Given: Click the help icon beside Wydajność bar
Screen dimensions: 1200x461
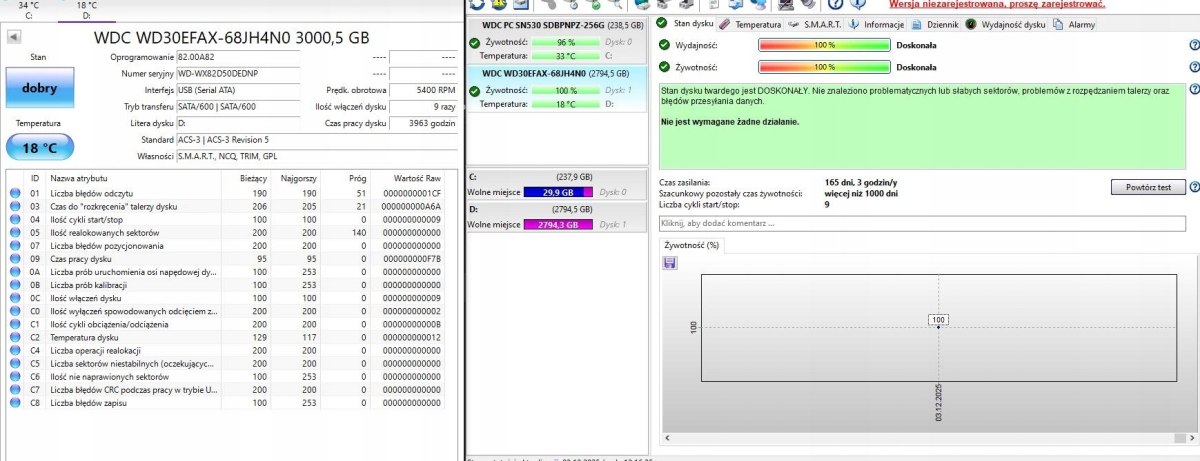Looking at the screenshot, I should pyautogui.click(x=1193, y=46).
